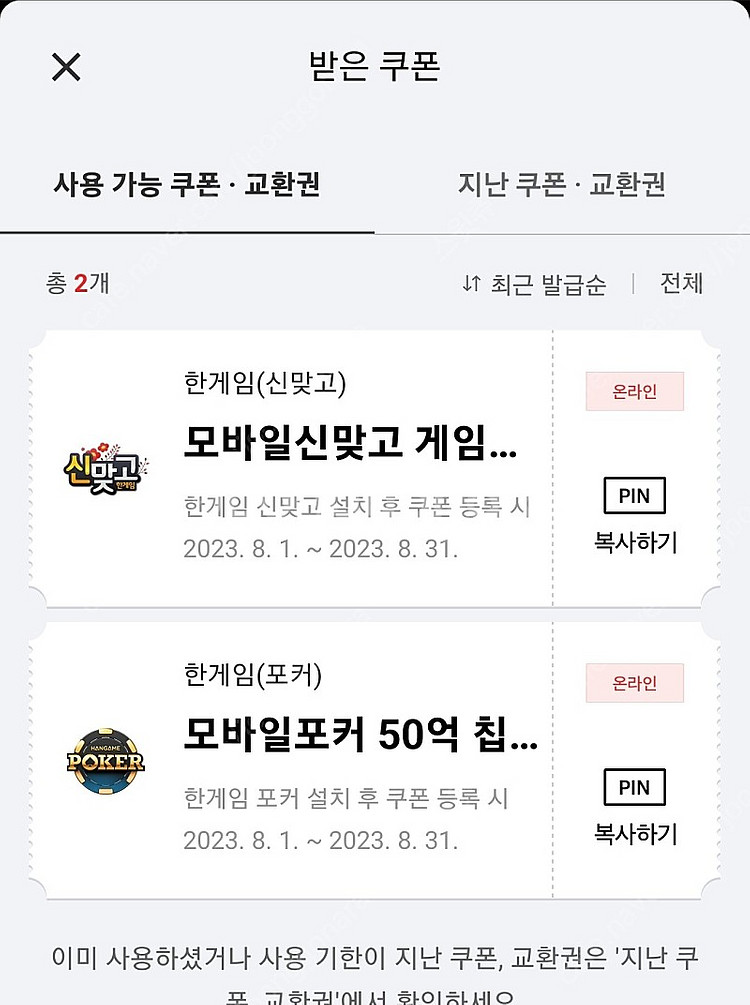Close the 받은 쿠폰 screen with X
This screenshot has height=1005, width=750.
(x=66, y=67)
